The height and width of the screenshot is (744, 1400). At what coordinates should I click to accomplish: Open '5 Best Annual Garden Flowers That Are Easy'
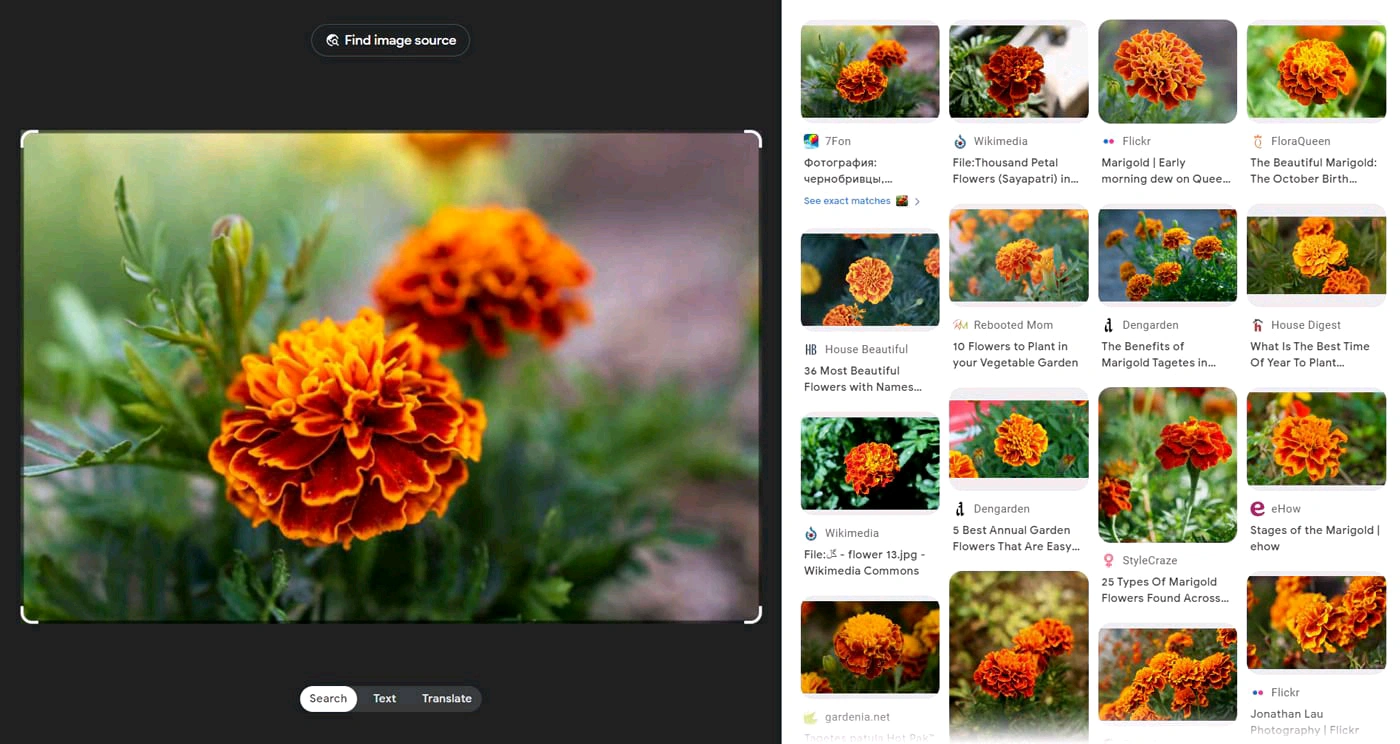click(1016, 539)
